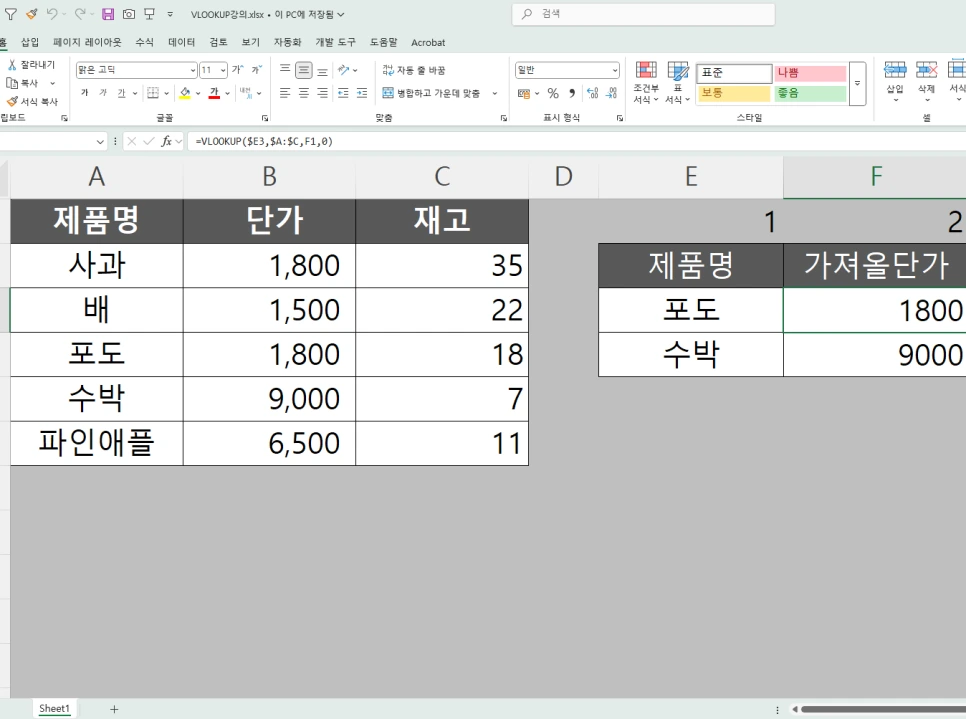
Task: Toggle bottom vertical alignment
Action: click(322, 70)
